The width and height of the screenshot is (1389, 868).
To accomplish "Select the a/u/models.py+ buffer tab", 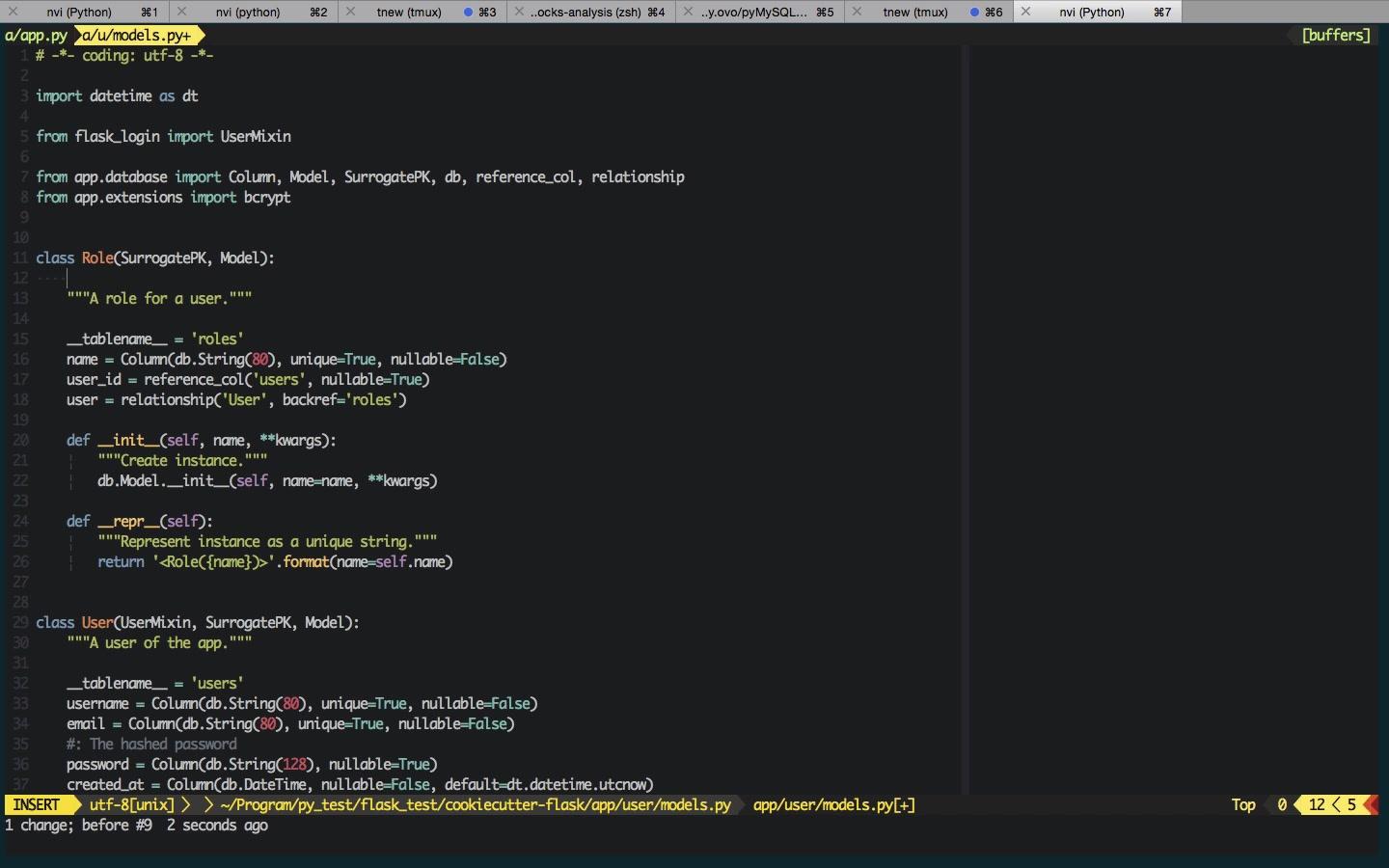I will [x=136, y=36].
